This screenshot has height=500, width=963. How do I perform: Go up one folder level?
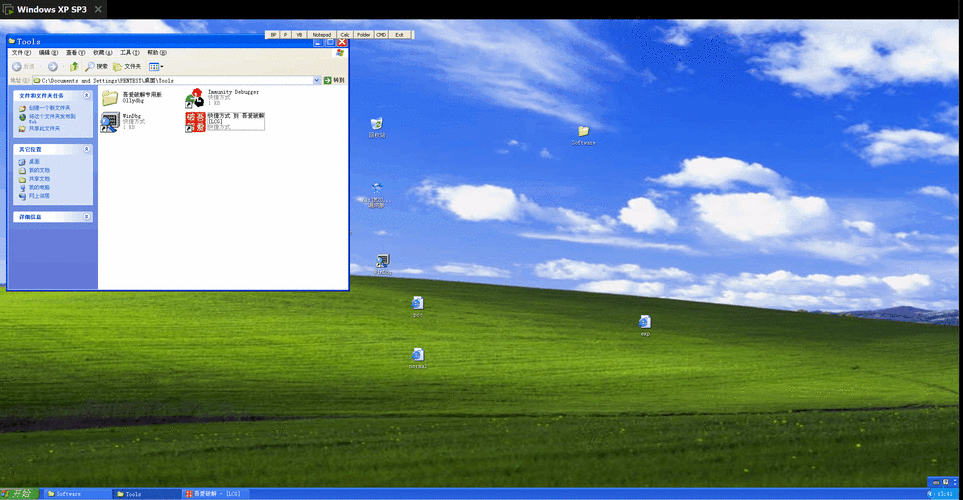[x=74, y=66]
